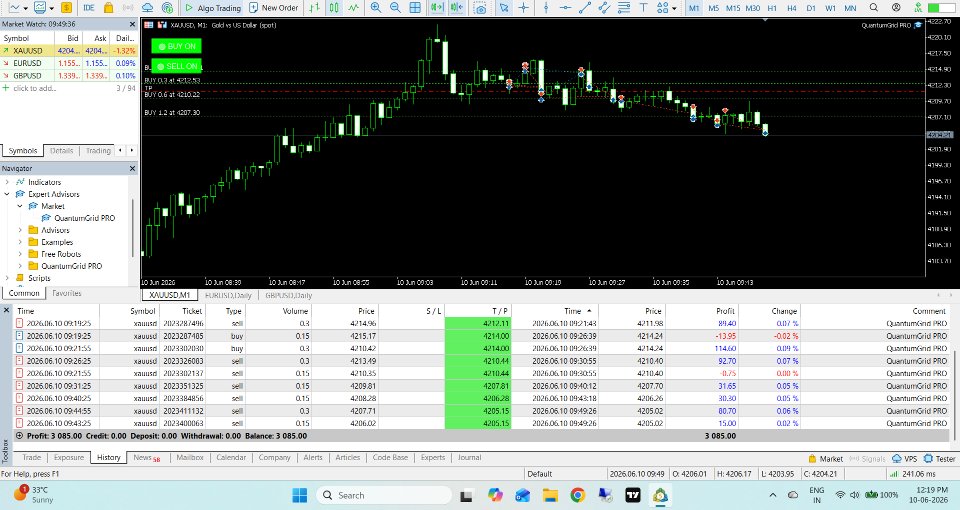
Task: Select the cursor arrow tool
Action: click(504, 8)
